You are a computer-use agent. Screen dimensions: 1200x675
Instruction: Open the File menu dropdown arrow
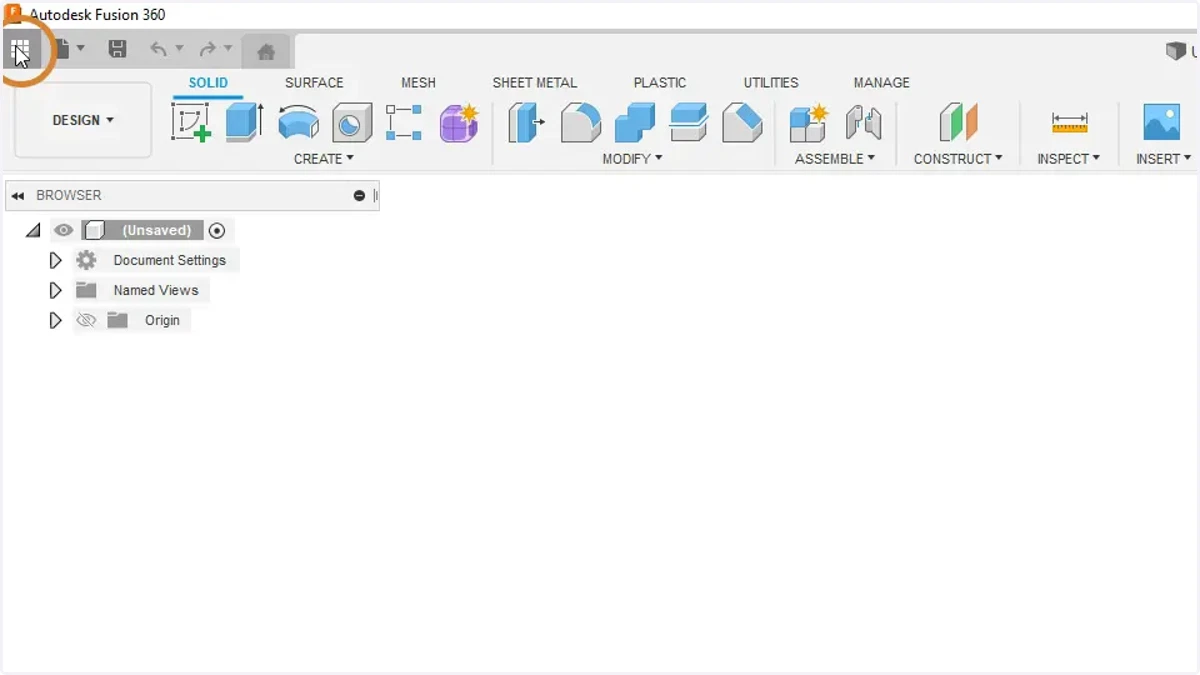81,48
